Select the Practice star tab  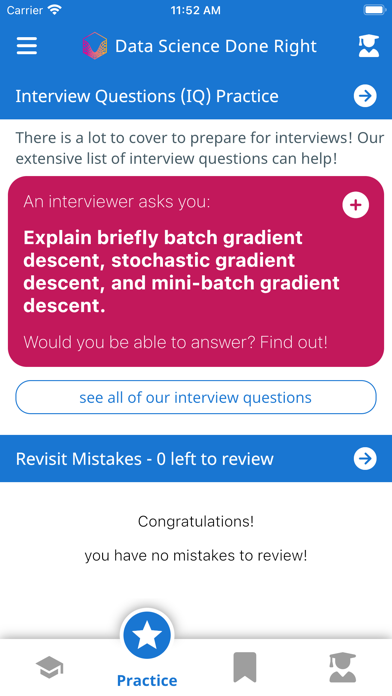pyautogui.click(x=147, y=636)
